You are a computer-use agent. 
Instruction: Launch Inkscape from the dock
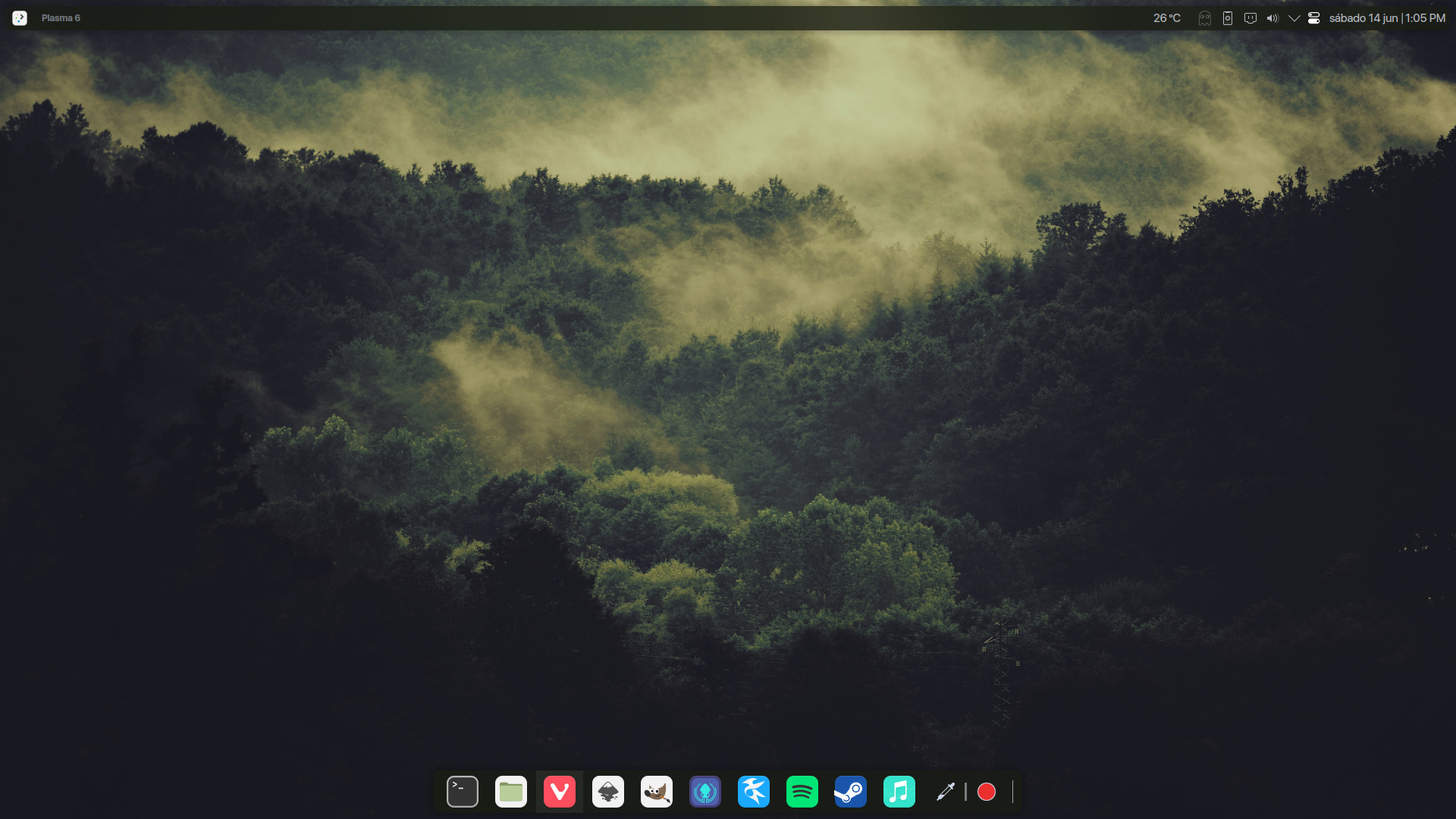point(608,792)
